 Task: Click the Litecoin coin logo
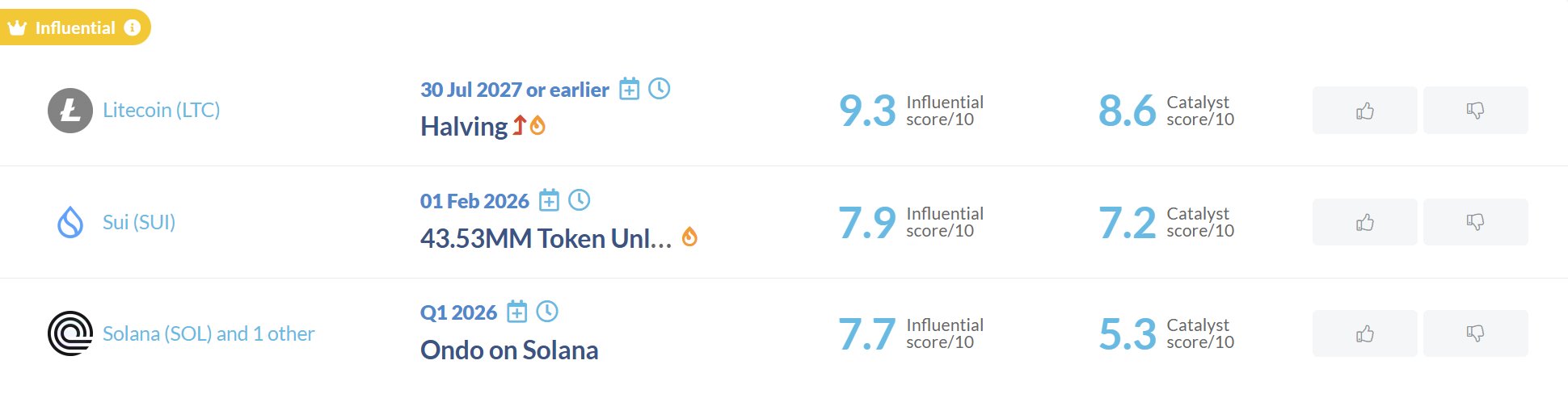[x=70, y=111]
